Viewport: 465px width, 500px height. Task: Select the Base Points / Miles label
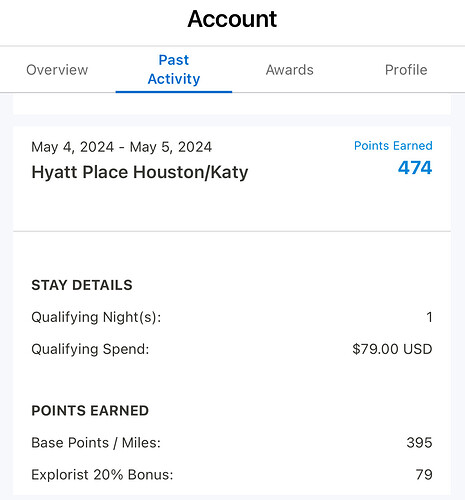click(x=96, y=443)
